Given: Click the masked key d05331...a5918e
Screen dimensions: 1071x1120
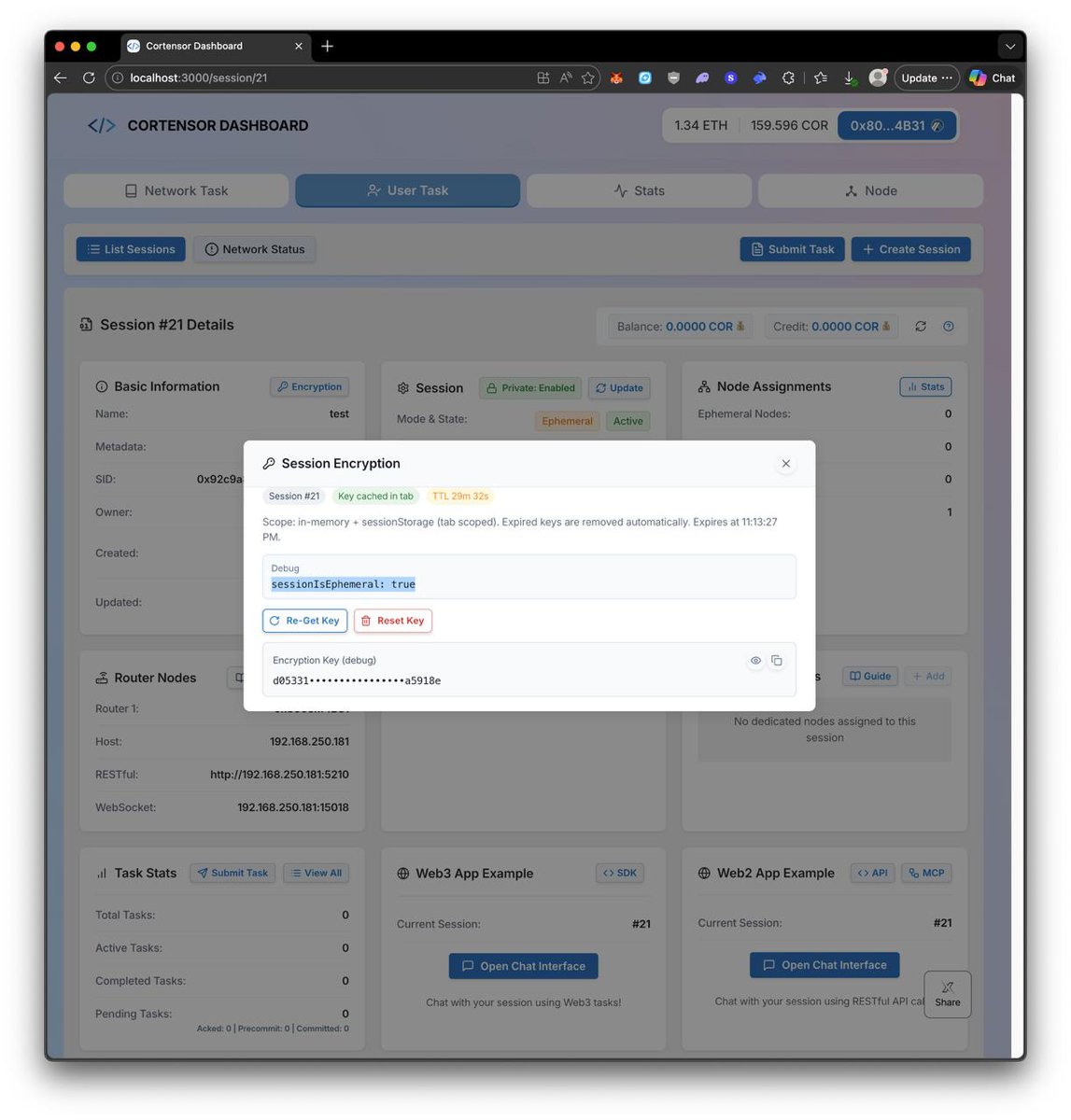Looking at the screenshot, I should (357, 681).
